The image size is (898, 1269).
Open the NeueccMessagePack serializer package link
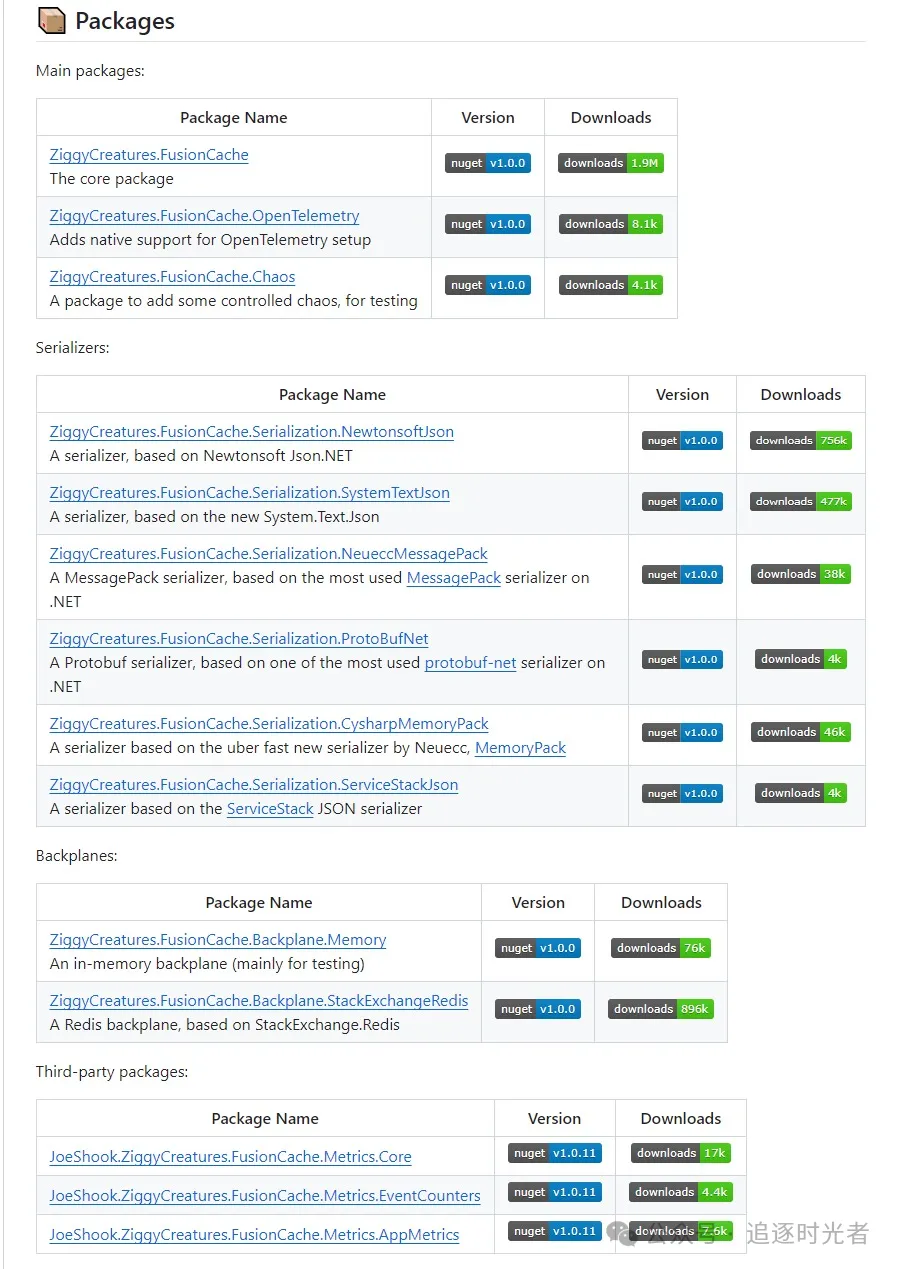[268, 554]
